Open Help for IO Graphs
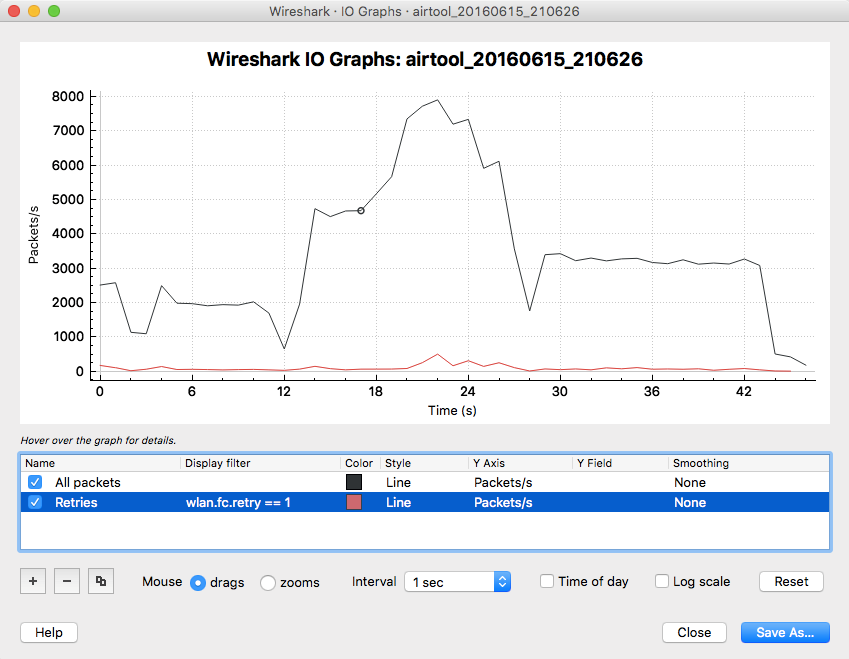The height and width of the screenshot is (659, 849). 48,632
